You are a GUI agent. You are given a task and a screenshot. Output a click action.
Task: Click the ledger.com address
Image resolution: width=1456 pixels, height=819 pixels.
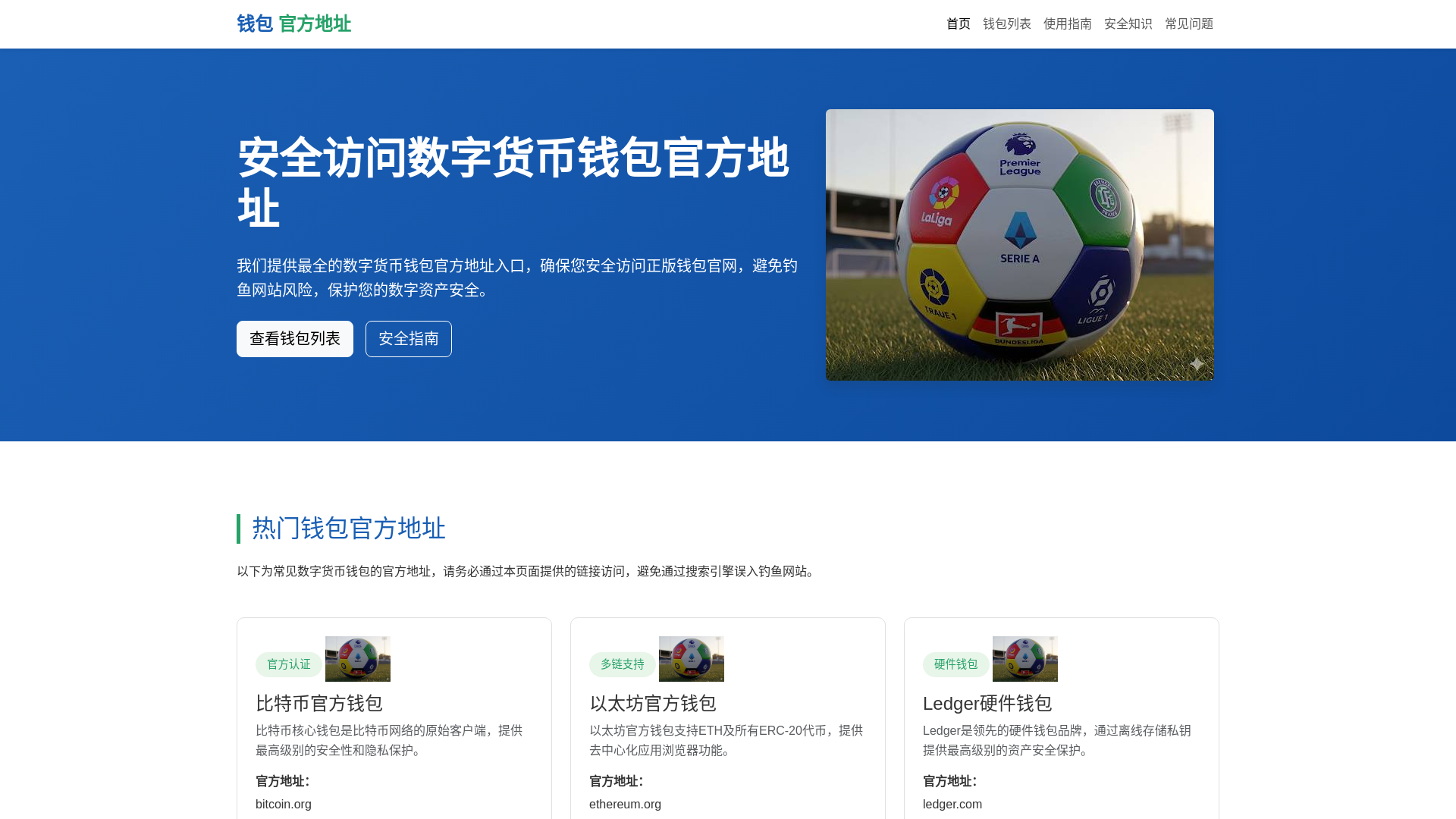click(952, 805)
